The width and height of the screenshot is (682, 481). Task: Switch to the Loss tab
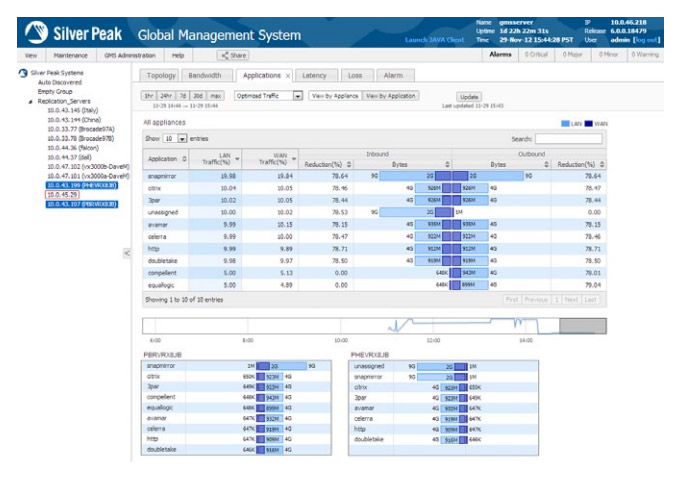point(355,76)
